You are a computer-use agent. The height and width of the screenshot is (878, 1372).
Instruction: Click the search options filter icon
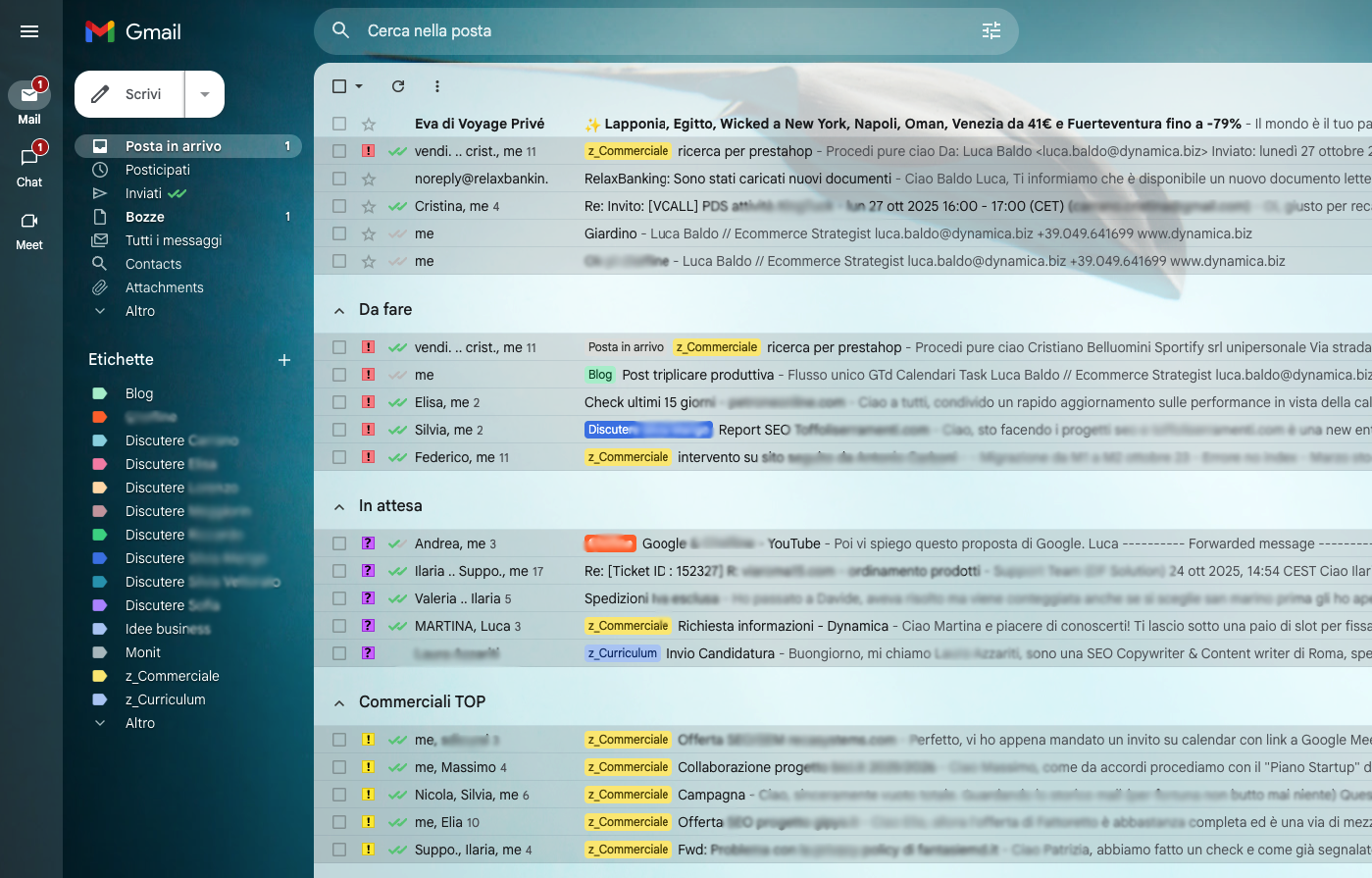pyautogui.click(x=991, y=31)
